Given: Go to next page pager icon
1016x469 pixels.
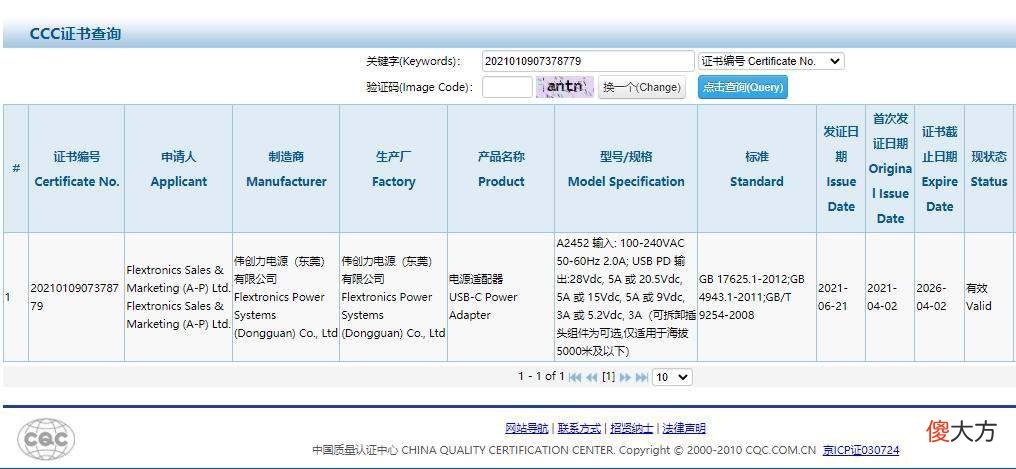Looking at the screenshot, I should tap(625, 377).
